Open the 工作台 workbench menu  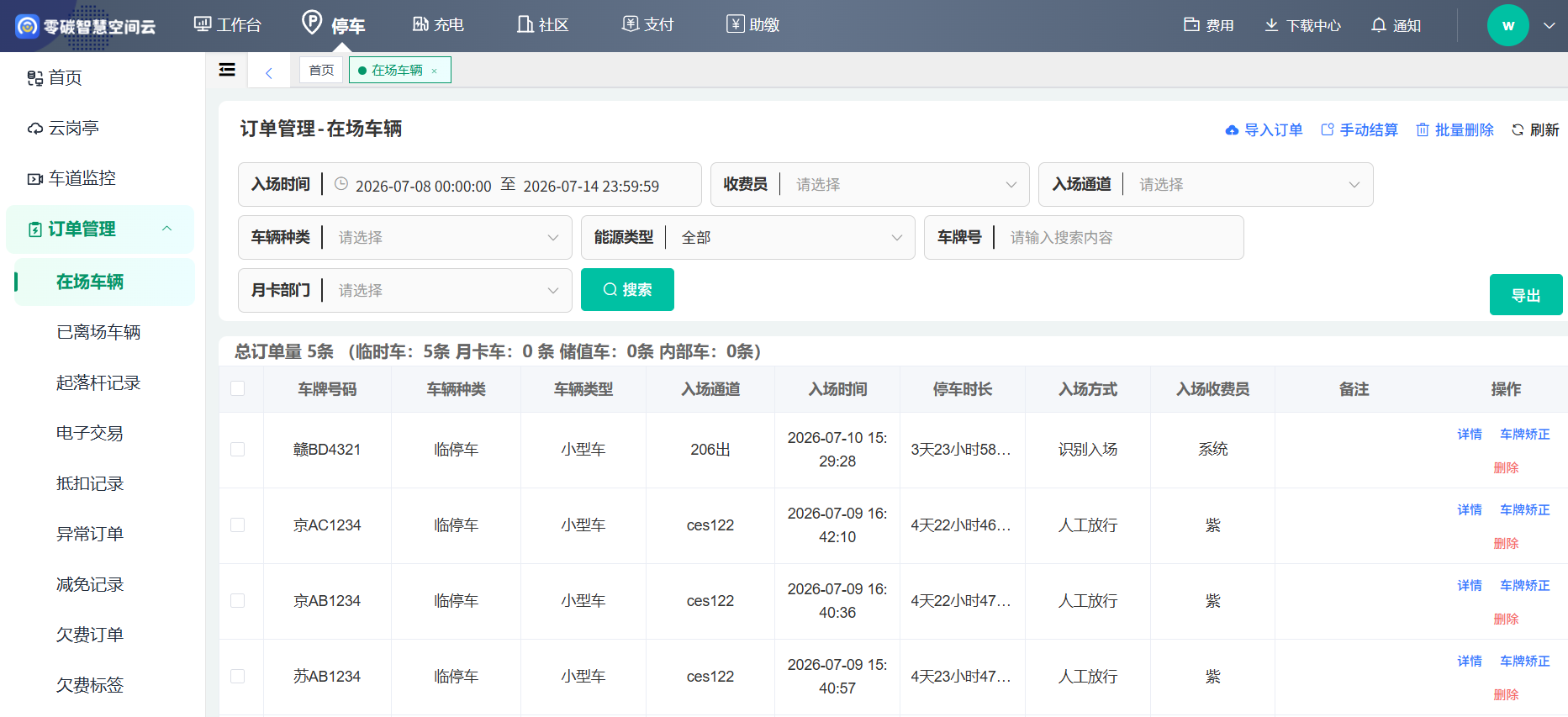pyautogui.click(x=228, y=24)
